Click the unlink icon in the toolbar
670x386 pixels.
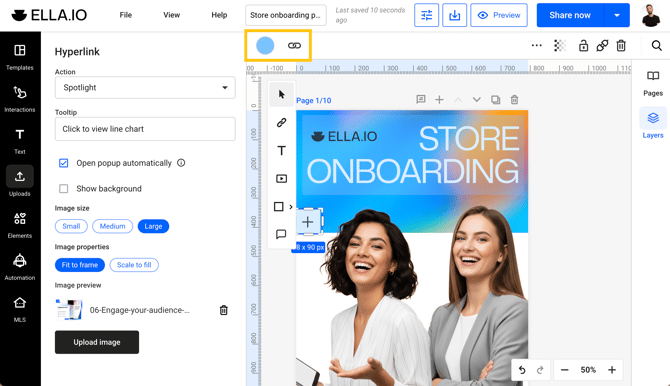coord(602,45)
